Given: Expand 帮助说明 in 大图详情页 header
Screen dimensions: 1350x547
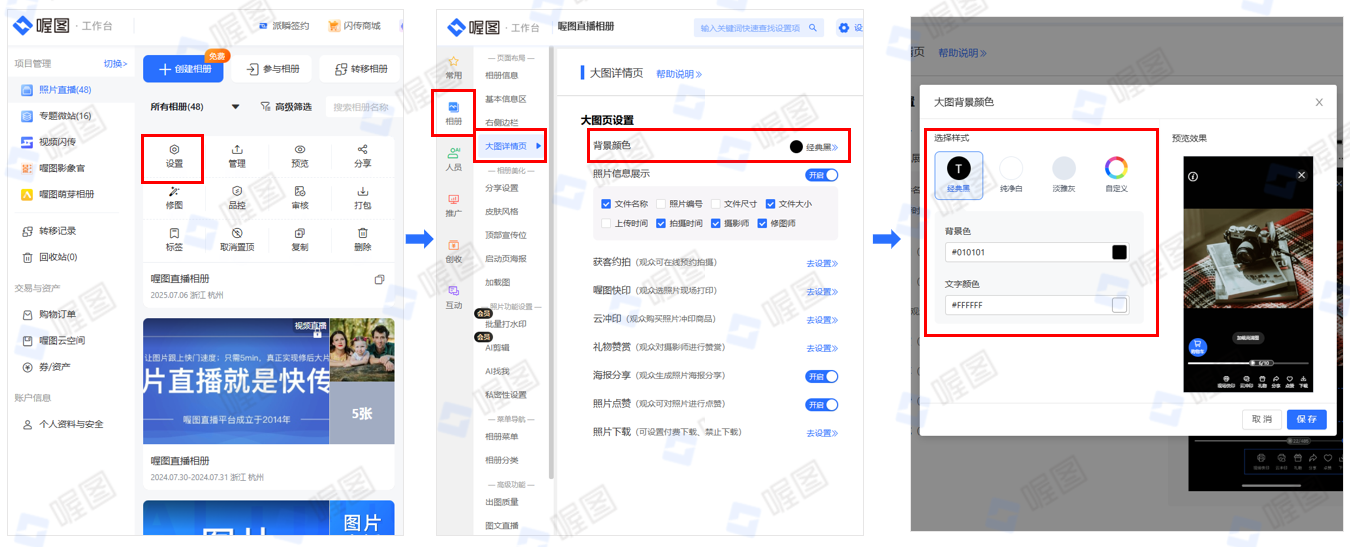Looking at the screenshot, I should click(x=679, y=74).
